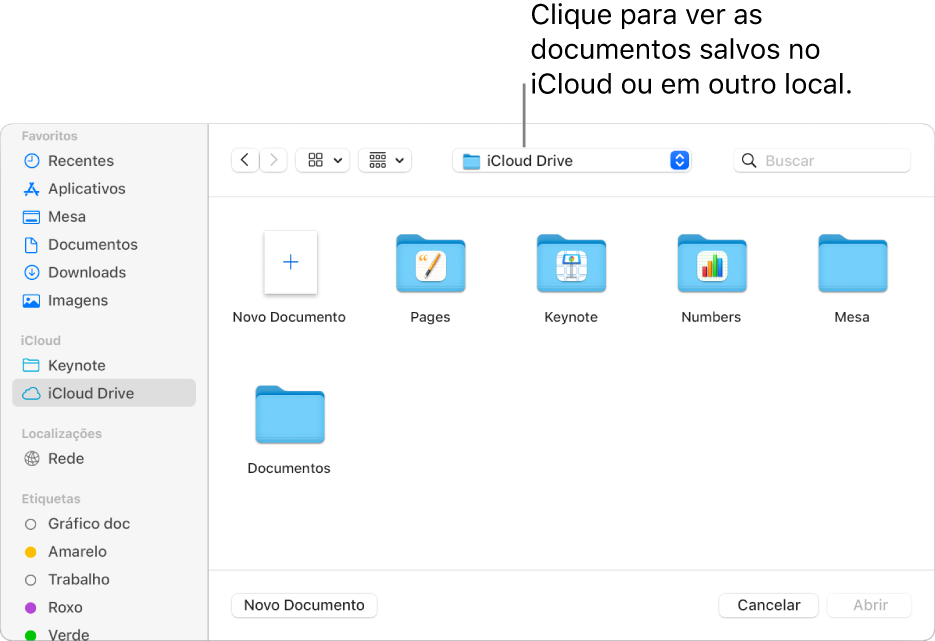The height and width of the screenshot is (641, 935).
Task: Select the Documentos folder icon in file grid
Action: coord(290,414)
